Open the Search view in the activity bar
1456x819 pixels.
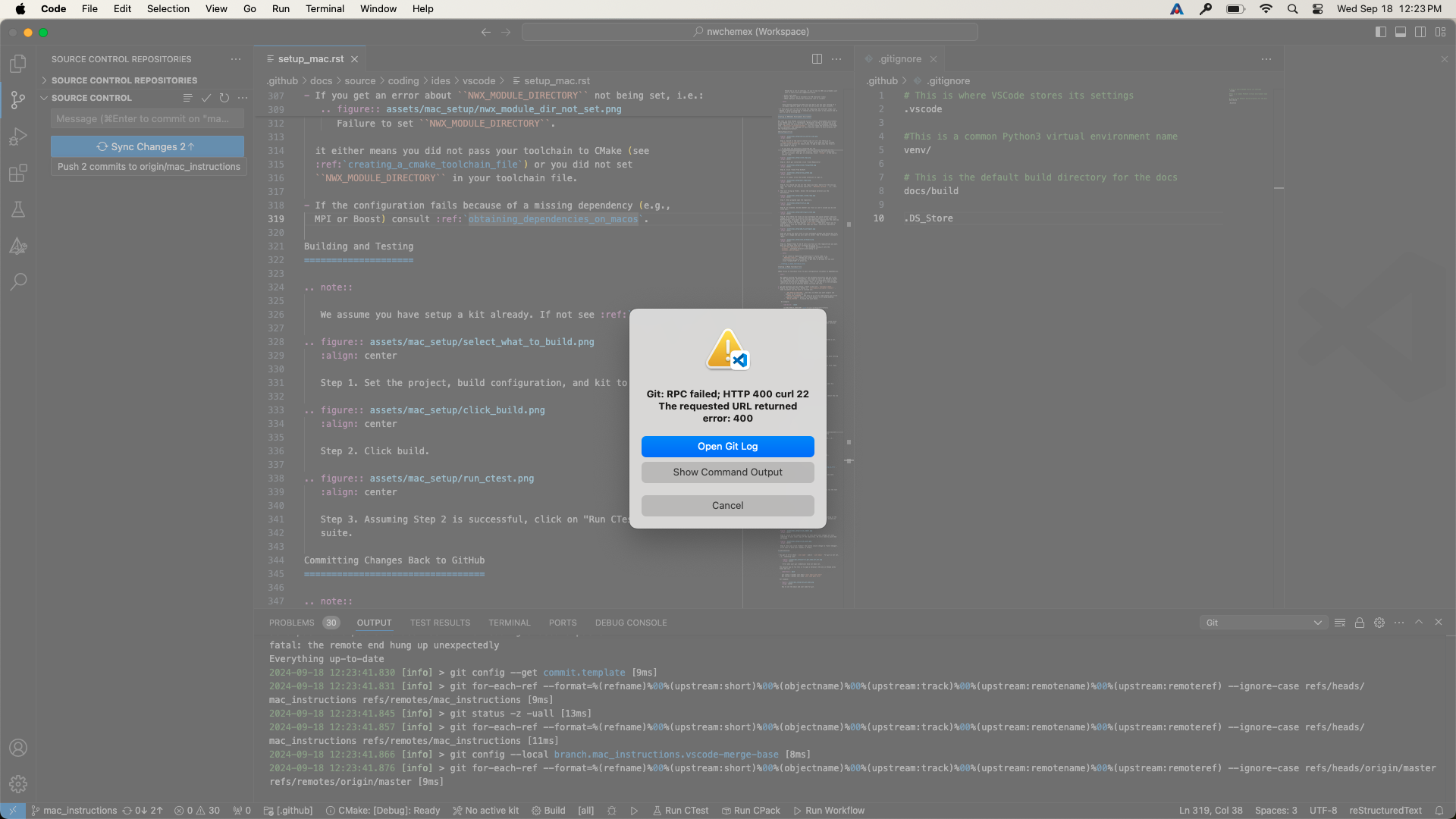point(18,282)
